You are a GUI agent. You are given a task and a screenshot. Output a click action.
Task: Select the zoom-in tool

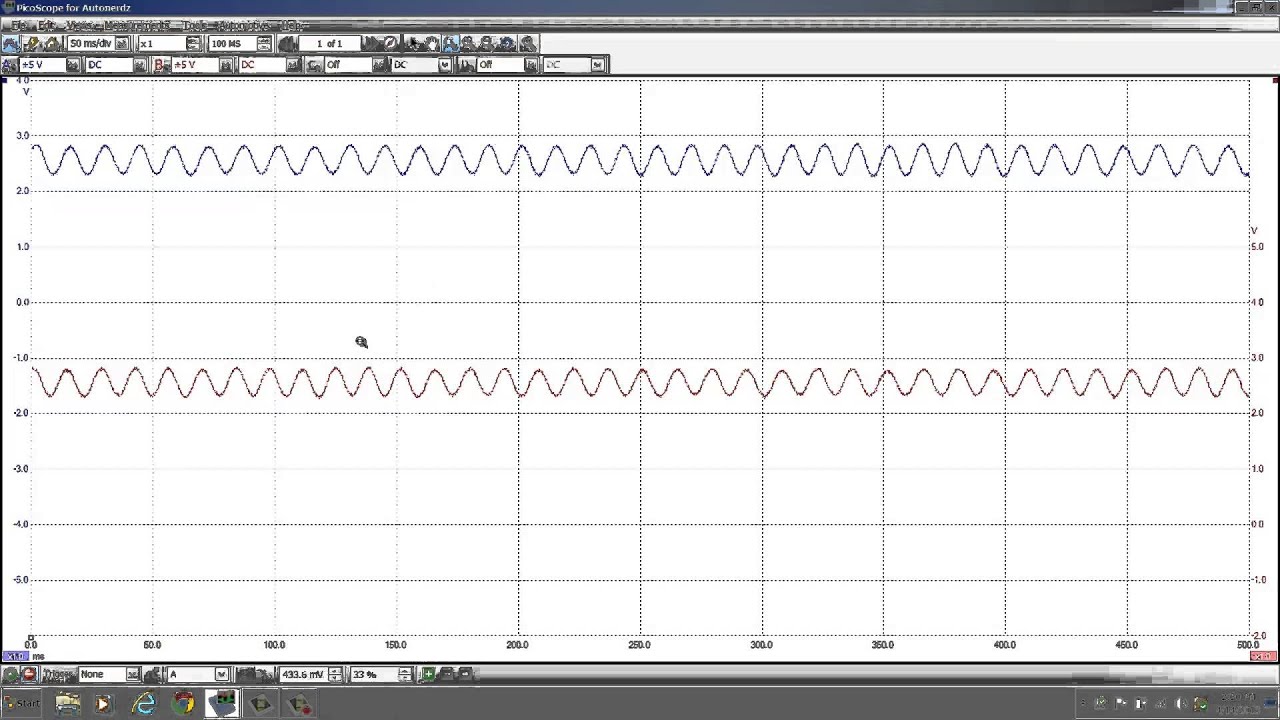[x=468, y=44]
